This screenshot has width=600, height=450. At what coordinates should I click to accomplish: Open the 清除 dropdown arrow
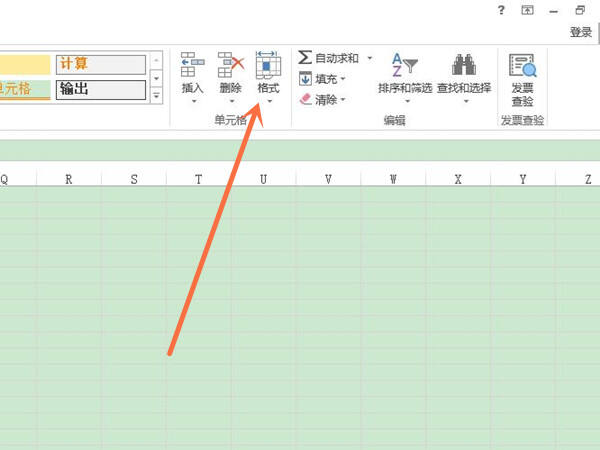343,99
